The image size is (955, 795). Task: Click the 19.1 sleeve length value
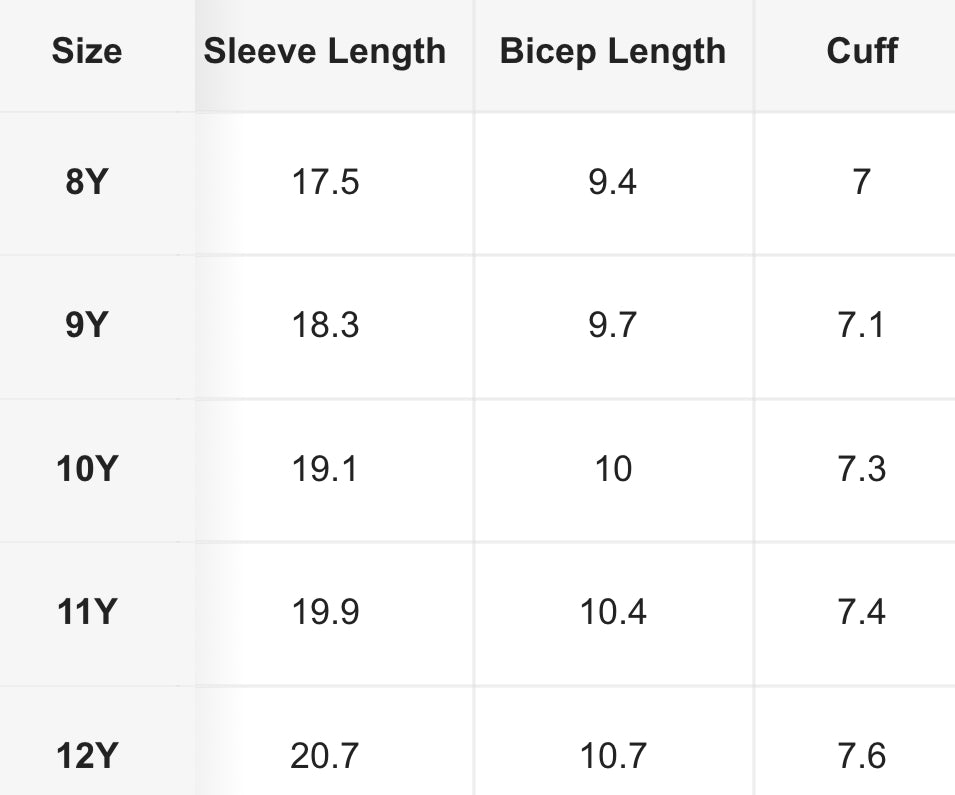coord(325,469)
